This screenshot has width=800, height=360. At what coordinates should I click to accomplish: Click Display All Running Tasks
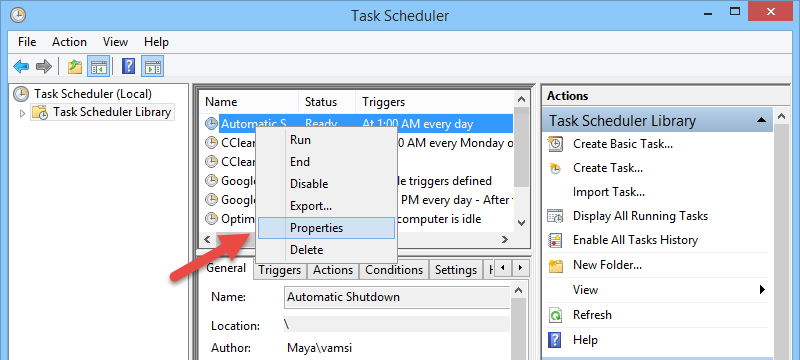point(640,216)
